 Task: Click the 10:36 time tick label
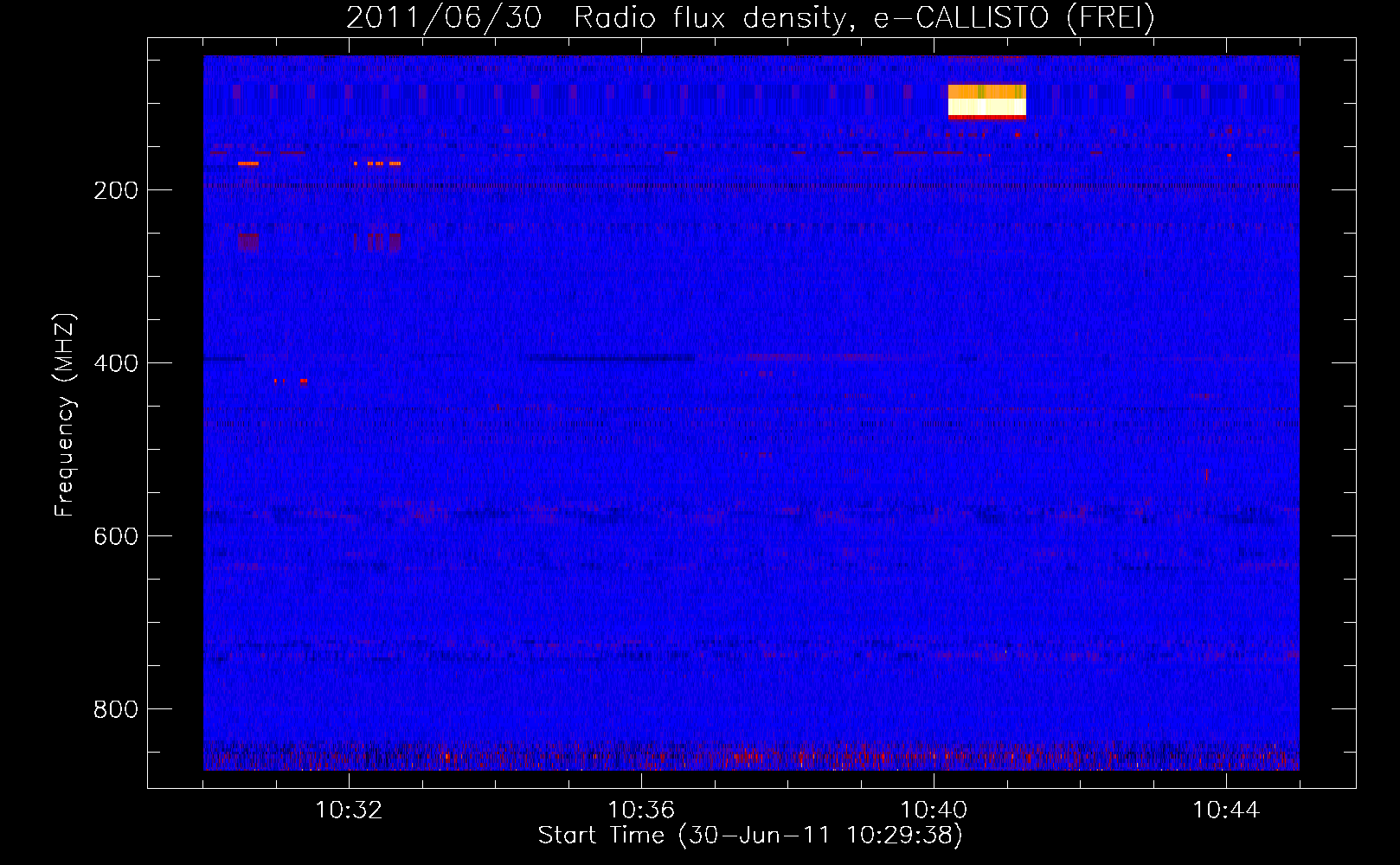tap(641, 811)
